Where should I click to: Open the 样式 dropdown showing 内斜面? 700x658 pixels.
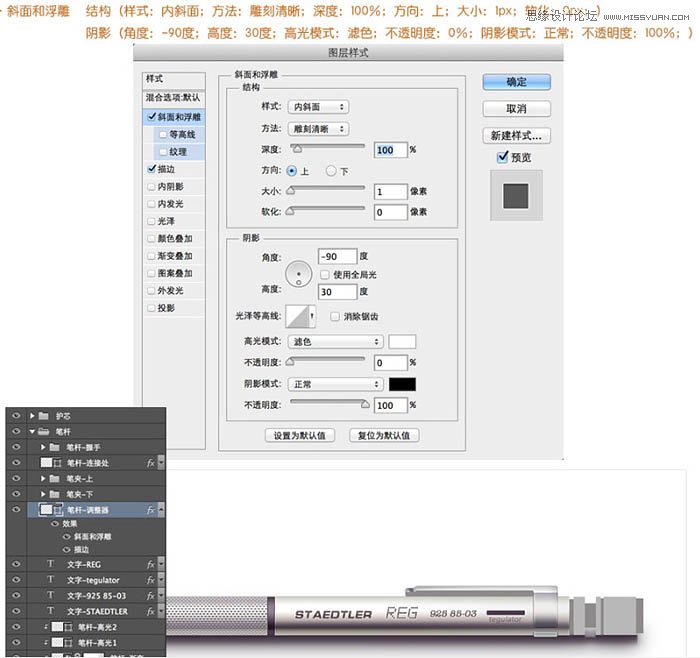point(318,107)
